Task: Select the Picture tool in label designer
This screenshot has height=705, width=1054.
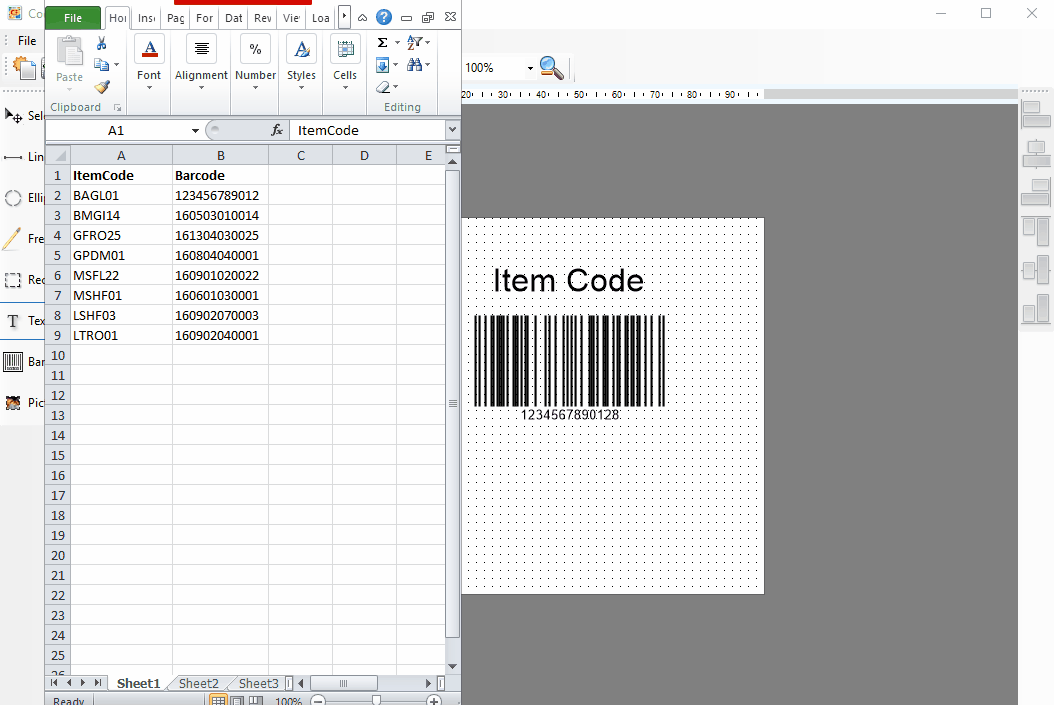Action: (x=24, y=403)
